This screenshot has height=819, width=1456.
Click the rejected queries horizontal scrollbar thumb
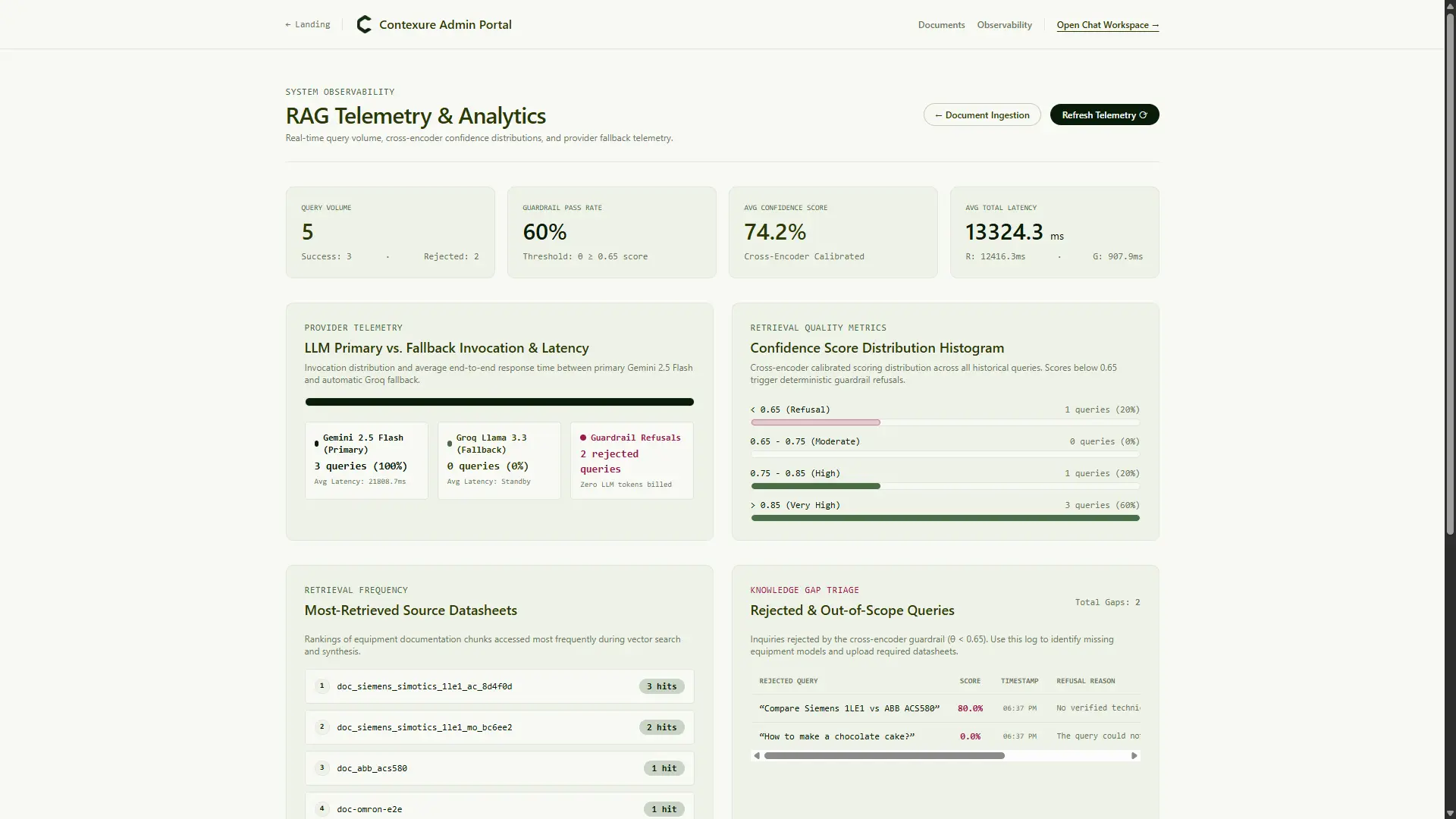(884, 756)
